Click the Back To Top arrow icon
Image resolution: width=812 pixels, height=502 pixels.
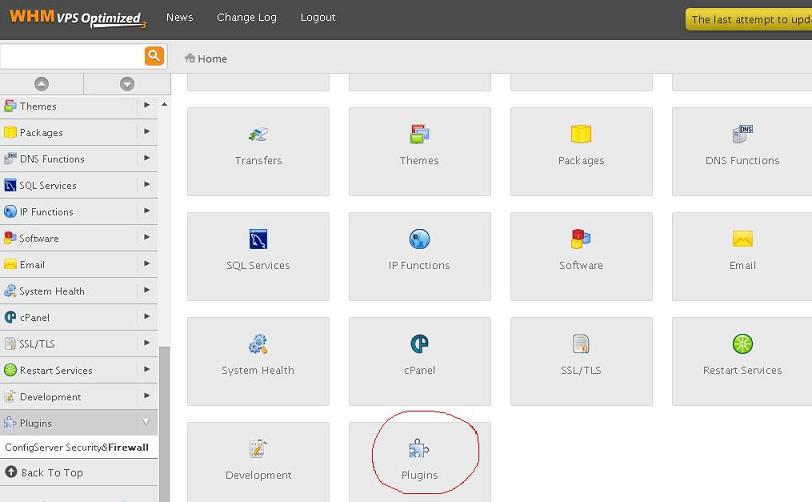(x=11, y=472)
